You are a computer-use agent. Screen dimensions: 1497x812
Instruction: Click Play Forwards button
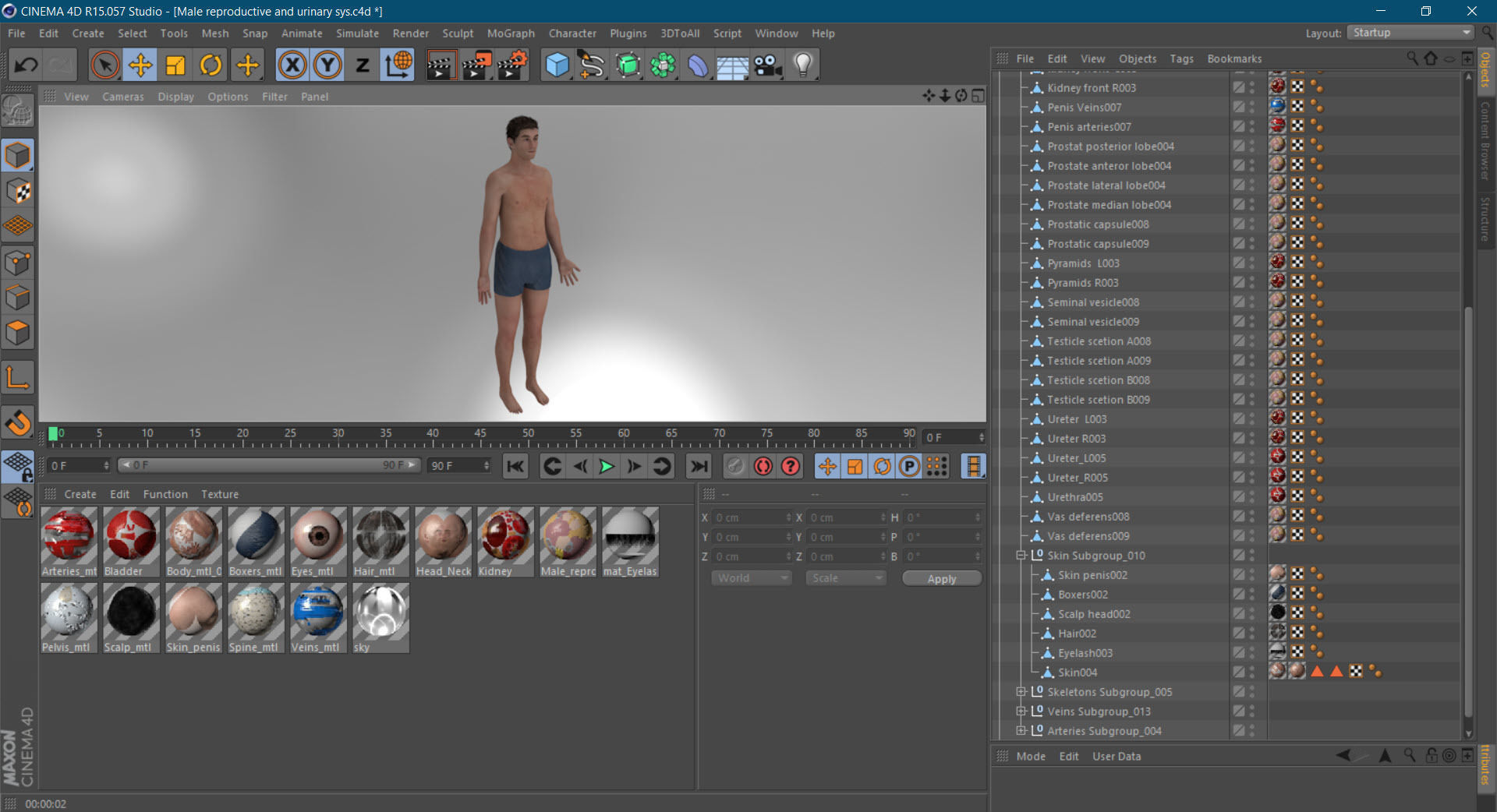607,466
